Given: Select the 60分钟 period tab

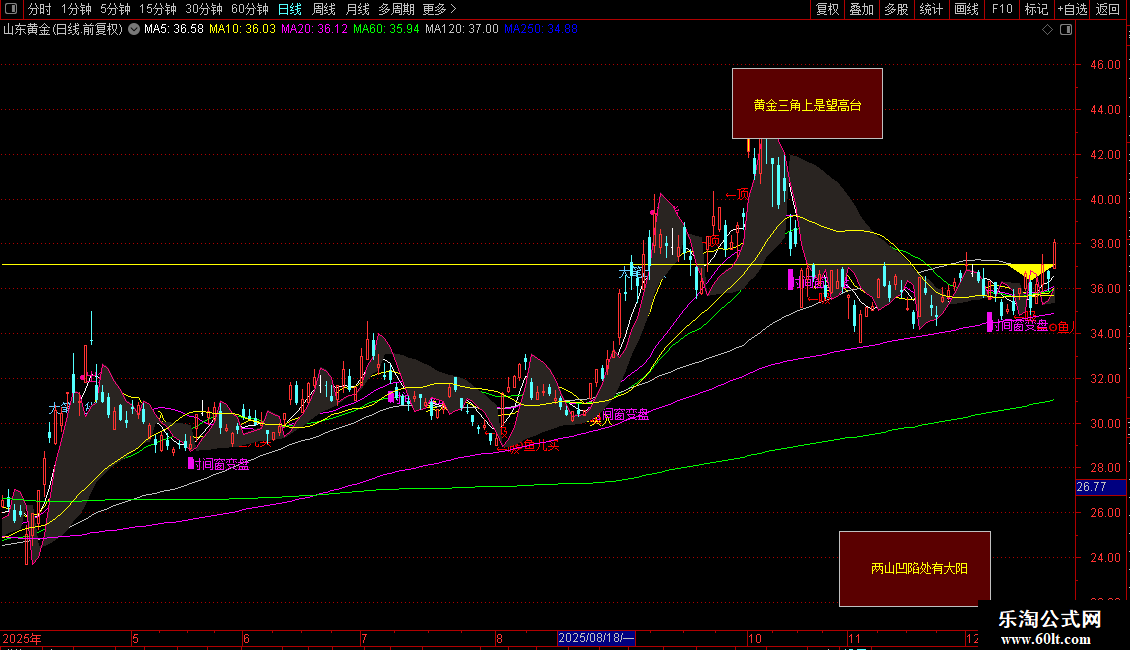Looking at the screenshot, I should coord(250,9).
